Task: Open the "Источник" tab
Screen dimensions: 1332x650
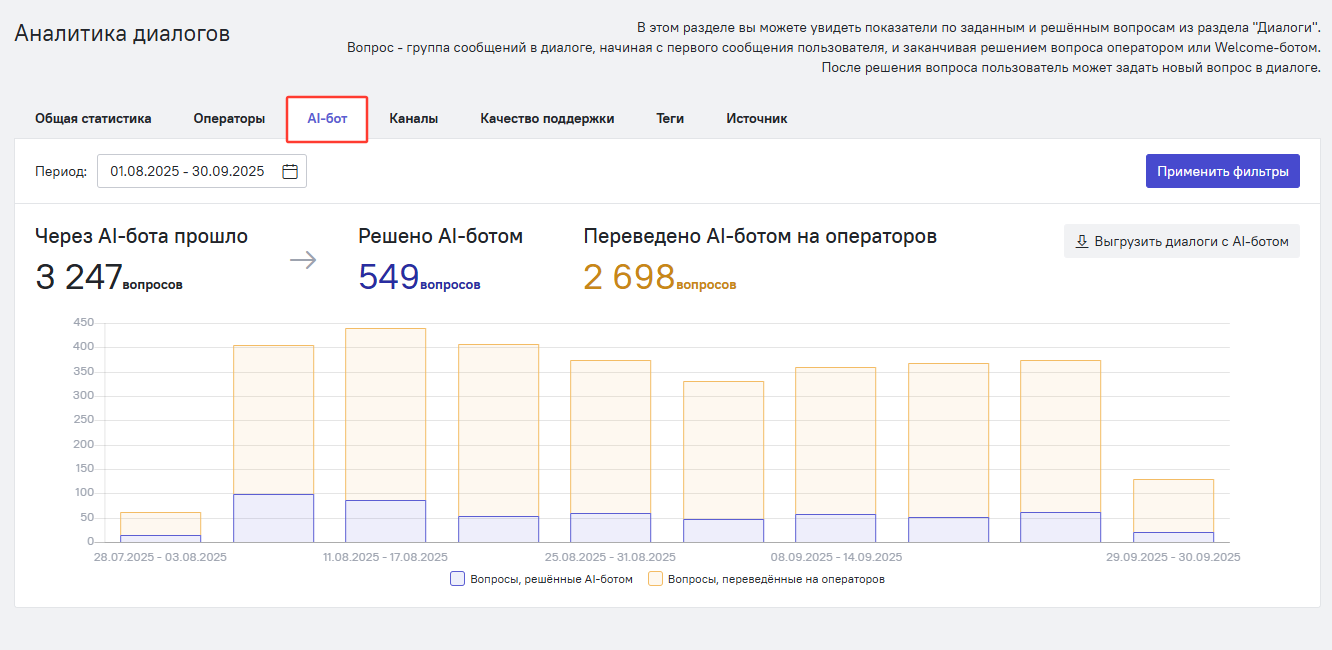Action: coord(756,118)
